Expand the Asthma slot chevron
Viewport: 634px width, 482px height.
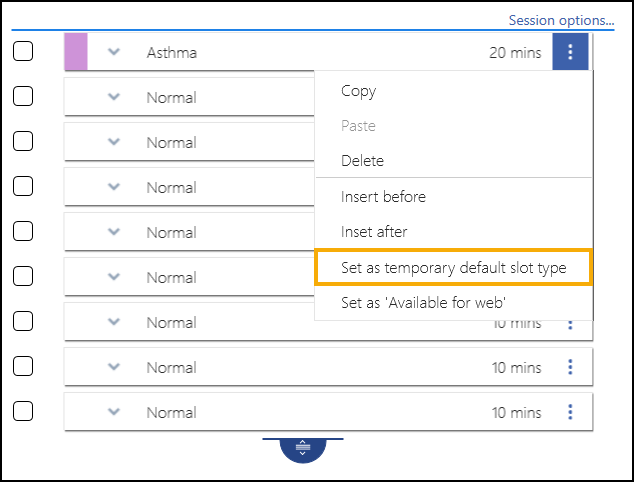pos(114,52)
